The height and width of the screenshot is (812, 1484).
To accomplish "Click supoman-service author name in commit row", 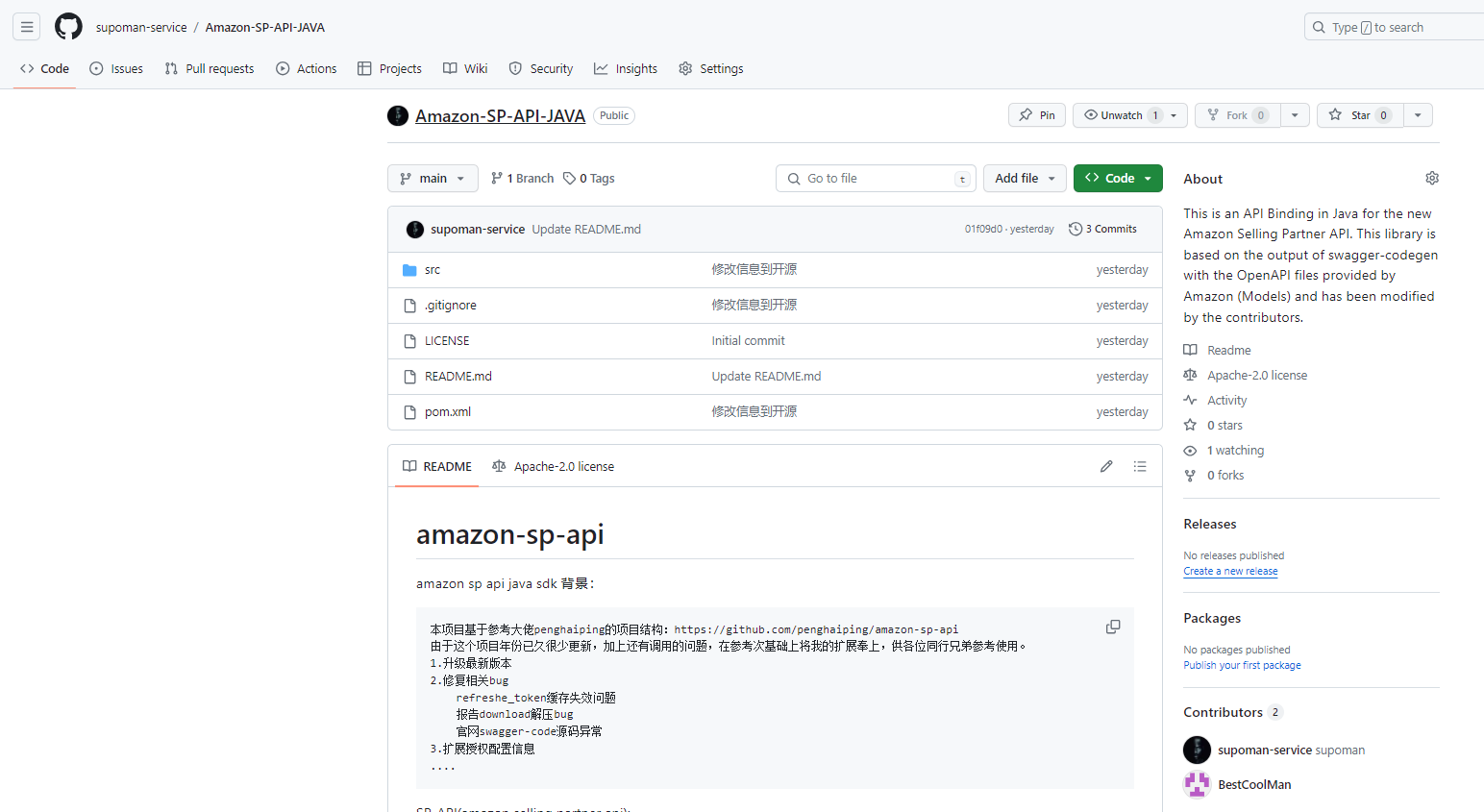I will pyautogui.click(x=478, y=230).
